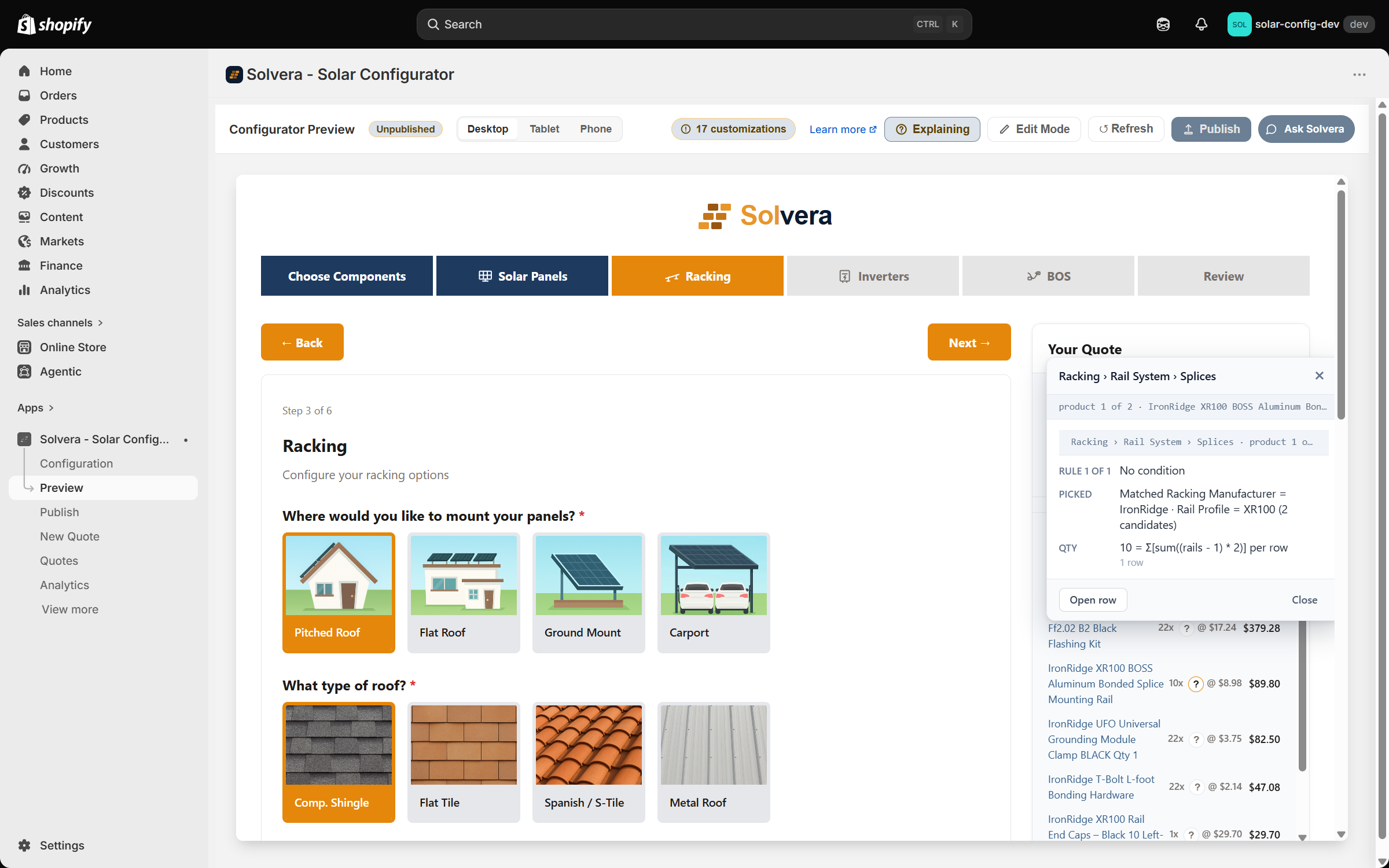Open the BOS step tab
The width and height of the screenshot is (1389, 868).
click(1048, 276)
